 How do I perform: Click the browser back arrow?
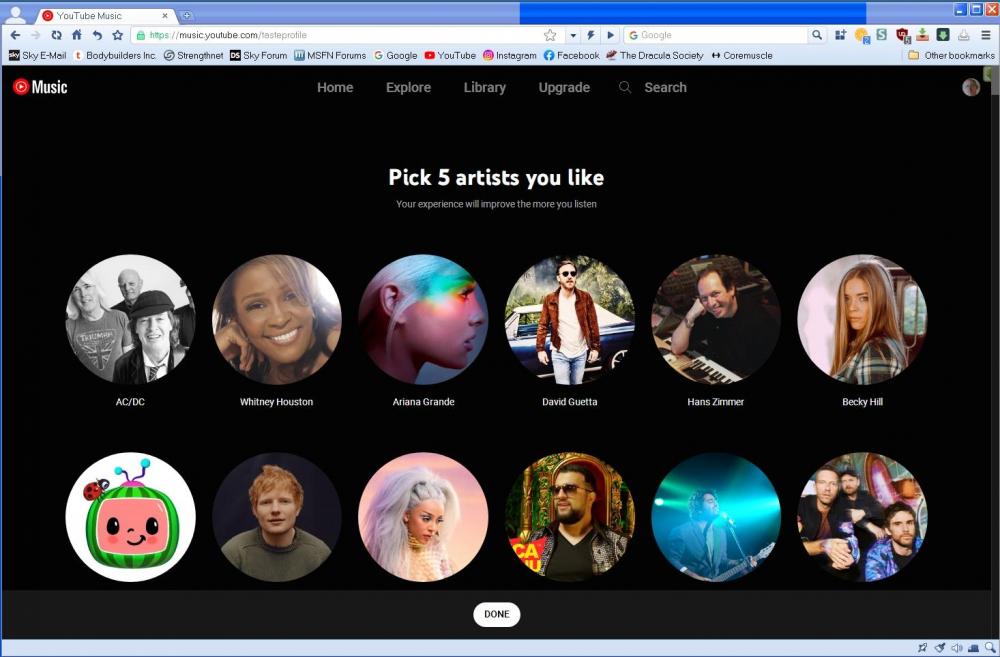point(15,35)
